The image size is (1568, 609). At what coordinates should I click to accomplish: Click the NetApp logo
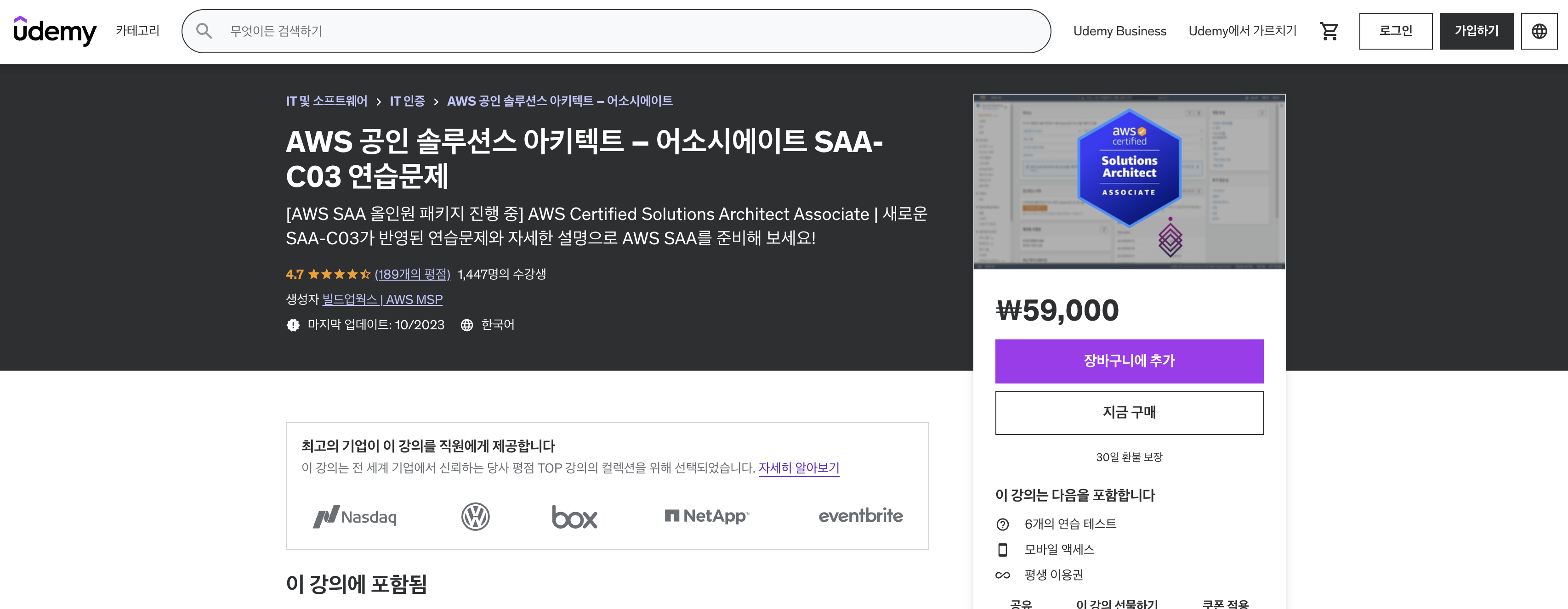(x=707, y=516)
